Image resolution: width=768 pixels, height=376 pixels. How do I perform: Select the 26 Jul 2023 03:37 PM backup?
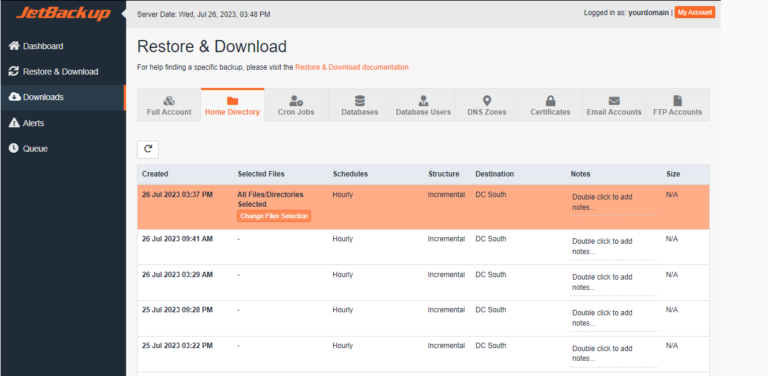[423, 207]
